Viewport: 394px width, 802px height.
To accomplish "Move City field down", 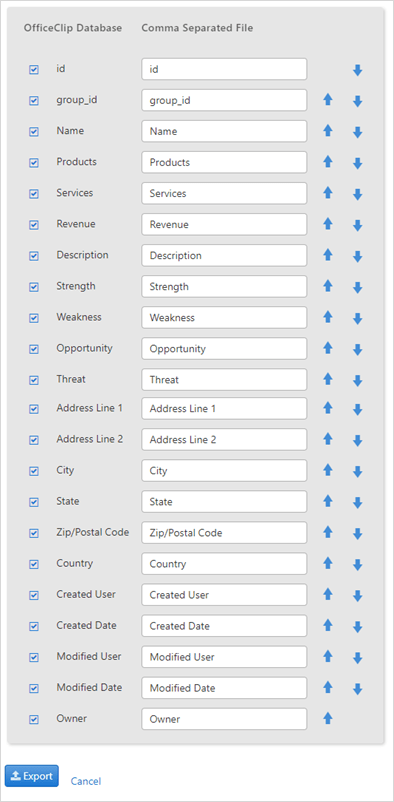I will click(x=358, y=472).
